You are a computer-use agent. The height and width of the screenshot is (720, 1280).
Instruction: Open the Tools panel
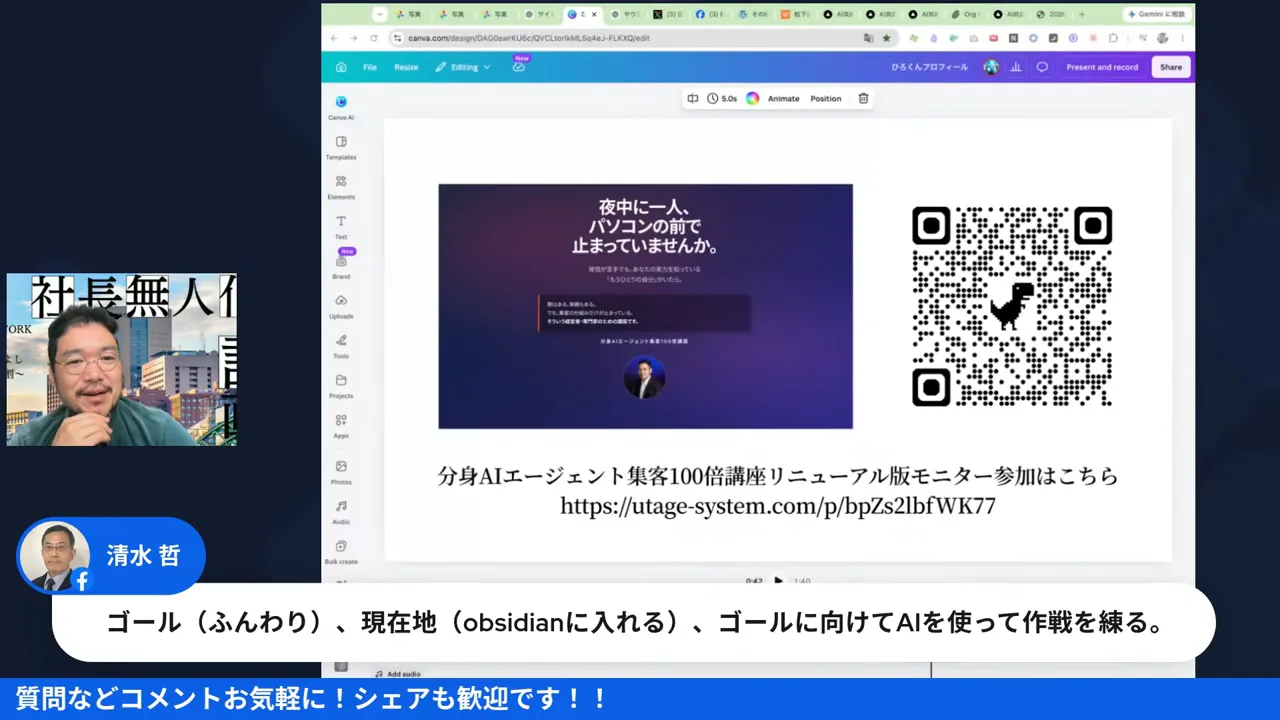tap(341, 346)
